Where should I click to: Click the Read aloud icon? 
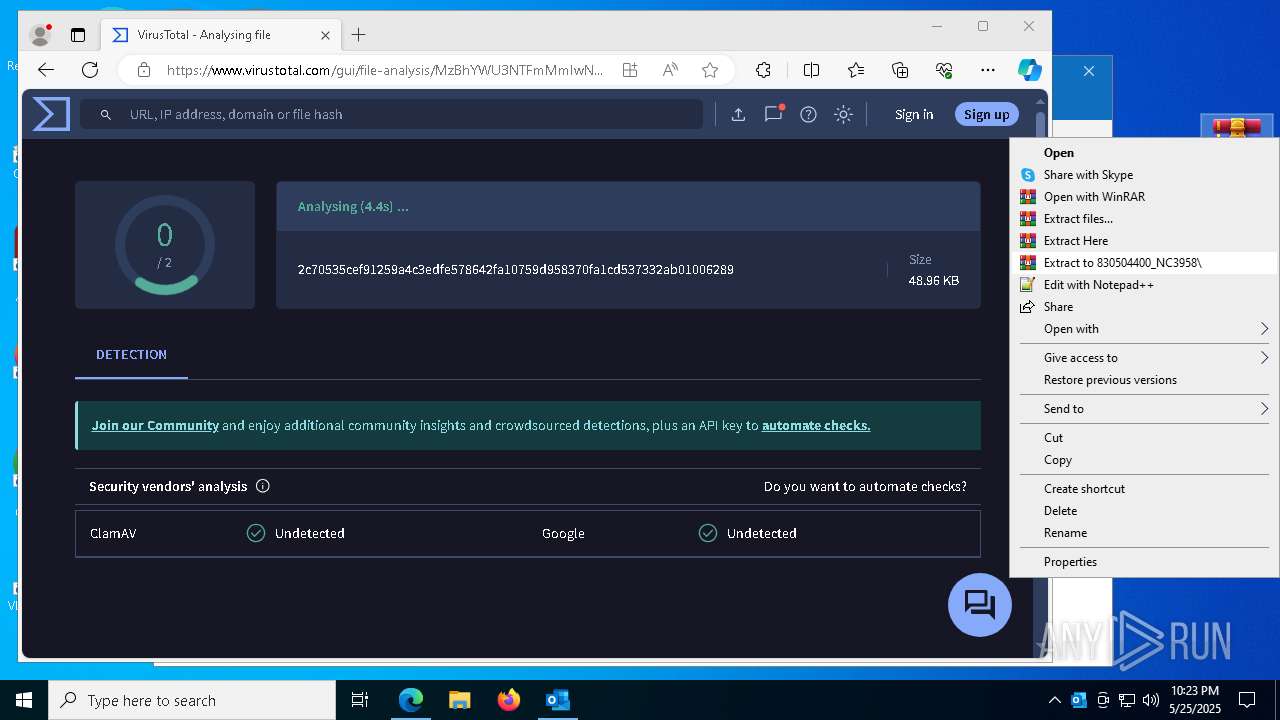(x=670, y=69)
